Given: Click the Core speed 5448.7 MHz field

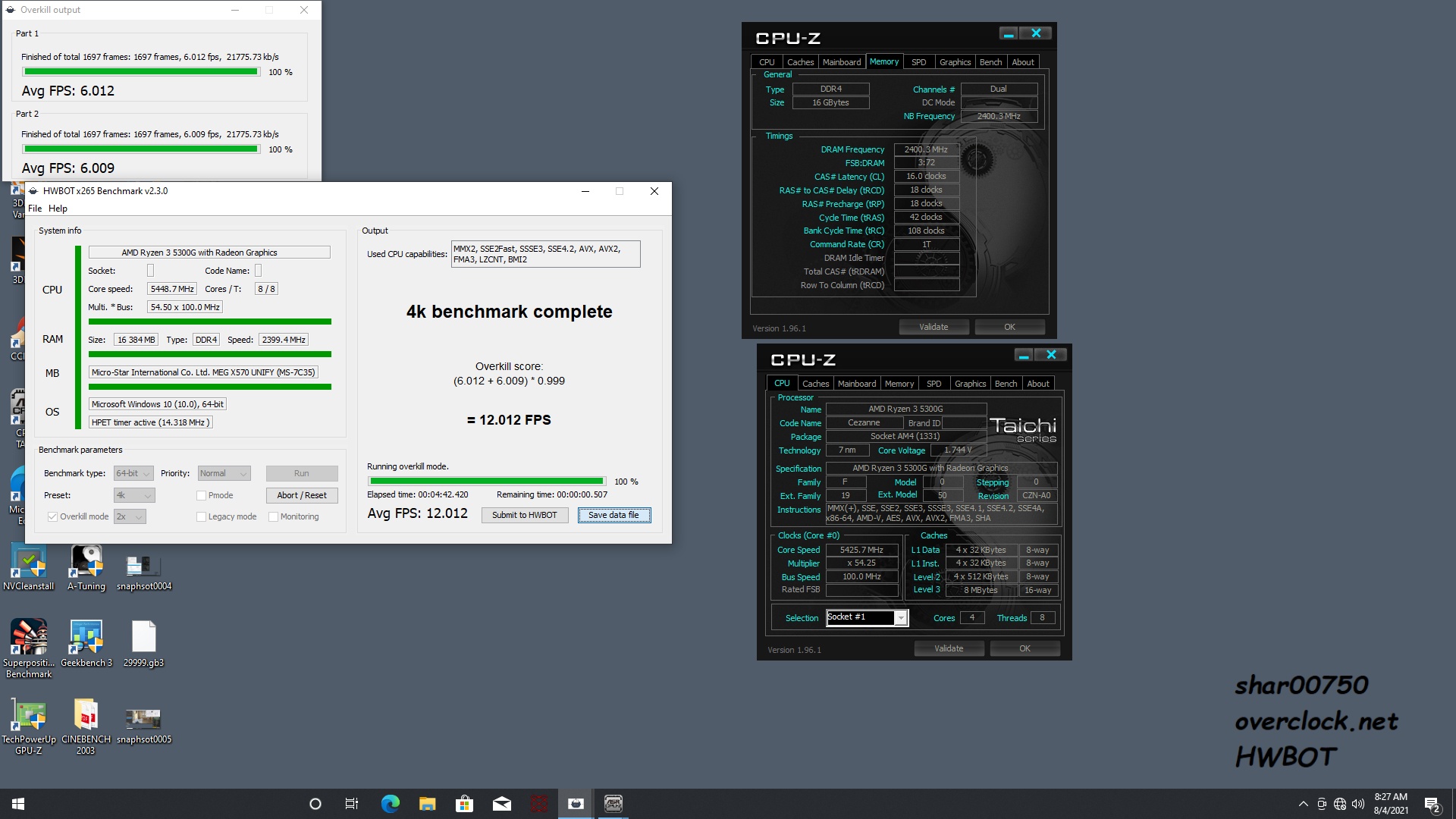Looking at the screenshot, I should pos(172,289).
